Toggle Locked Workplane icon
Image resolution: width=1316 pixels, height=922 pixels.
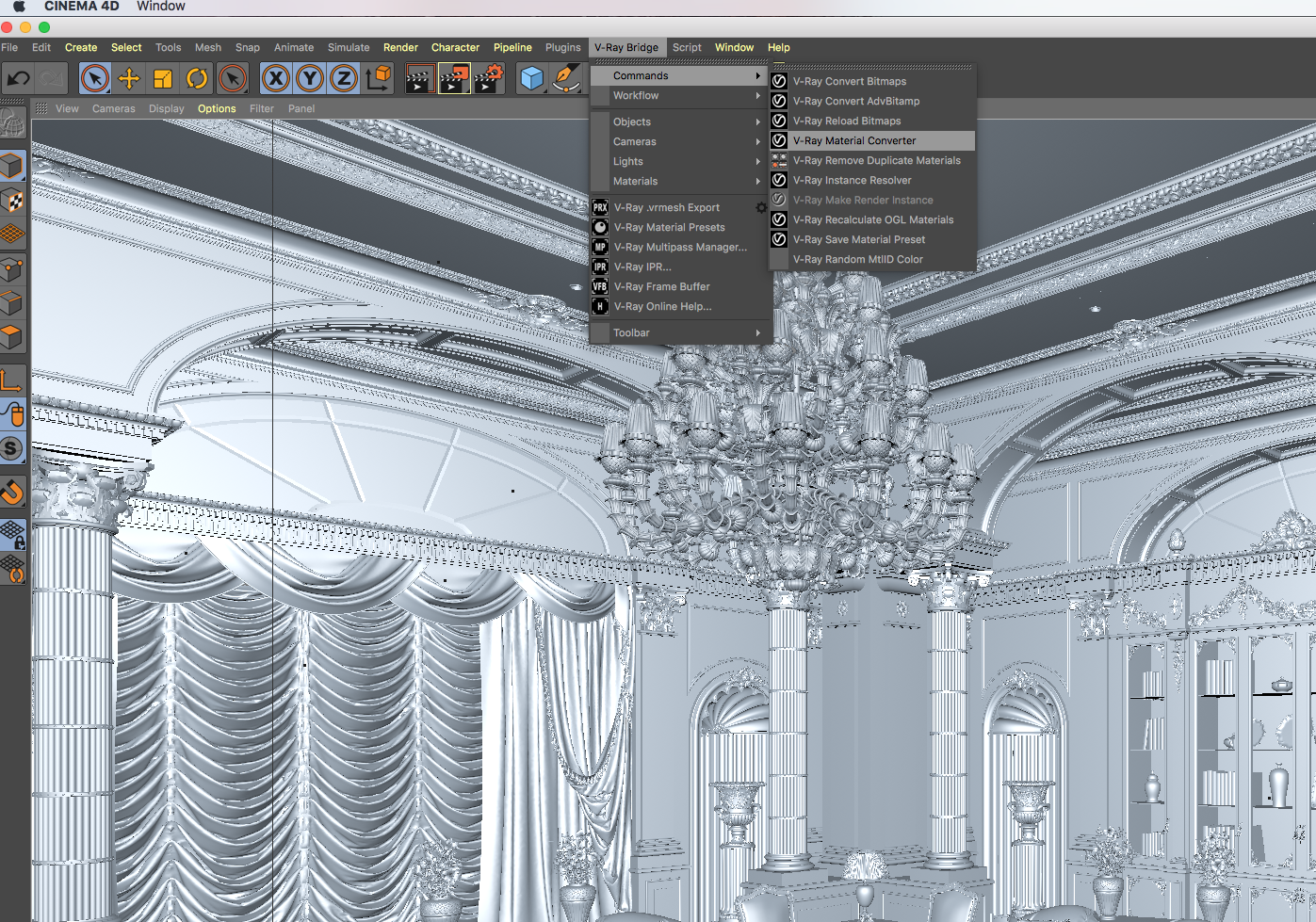coord(11,534)
